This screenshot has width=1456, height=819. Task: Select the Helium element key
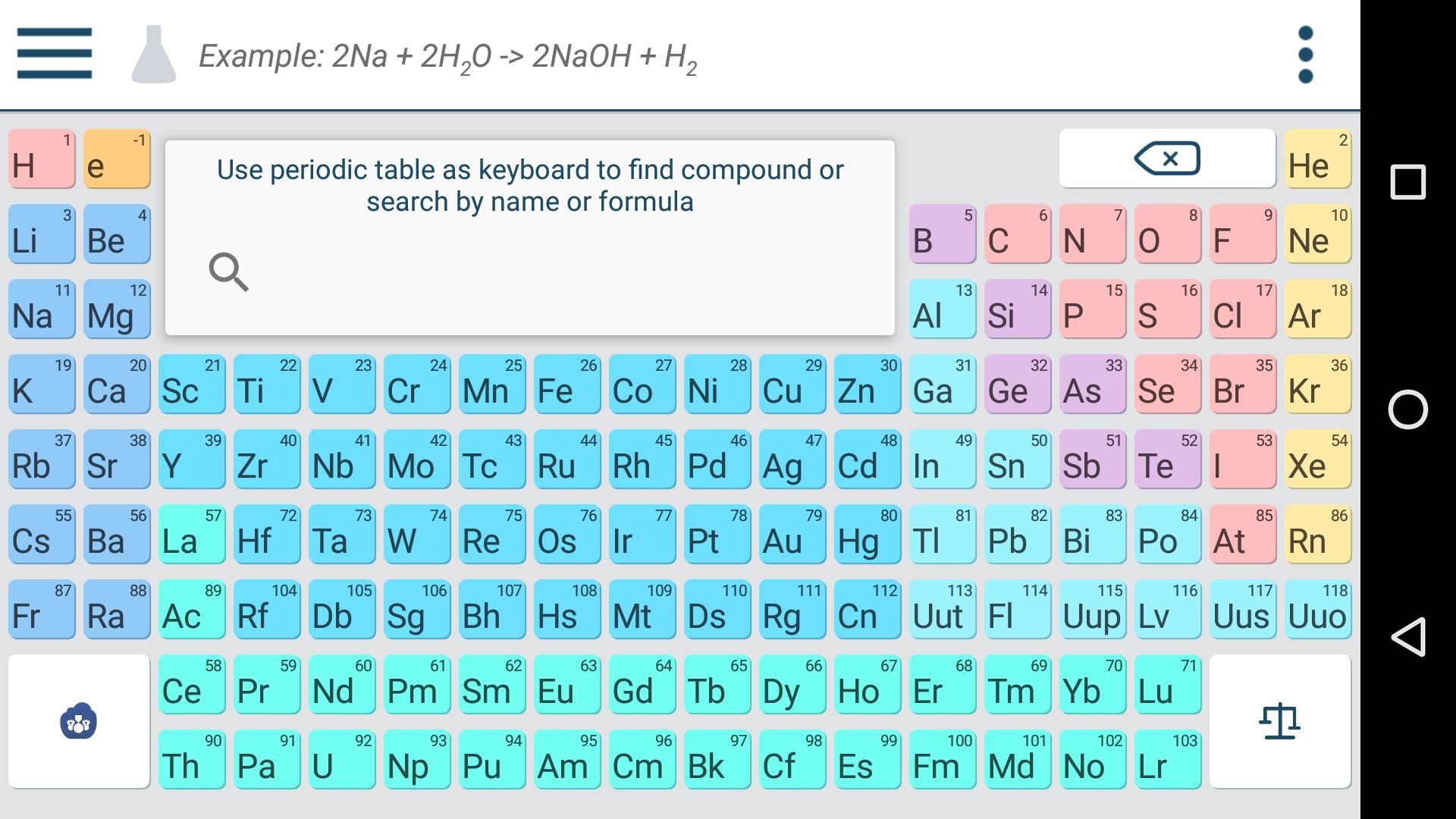(x=1316, y=158)
